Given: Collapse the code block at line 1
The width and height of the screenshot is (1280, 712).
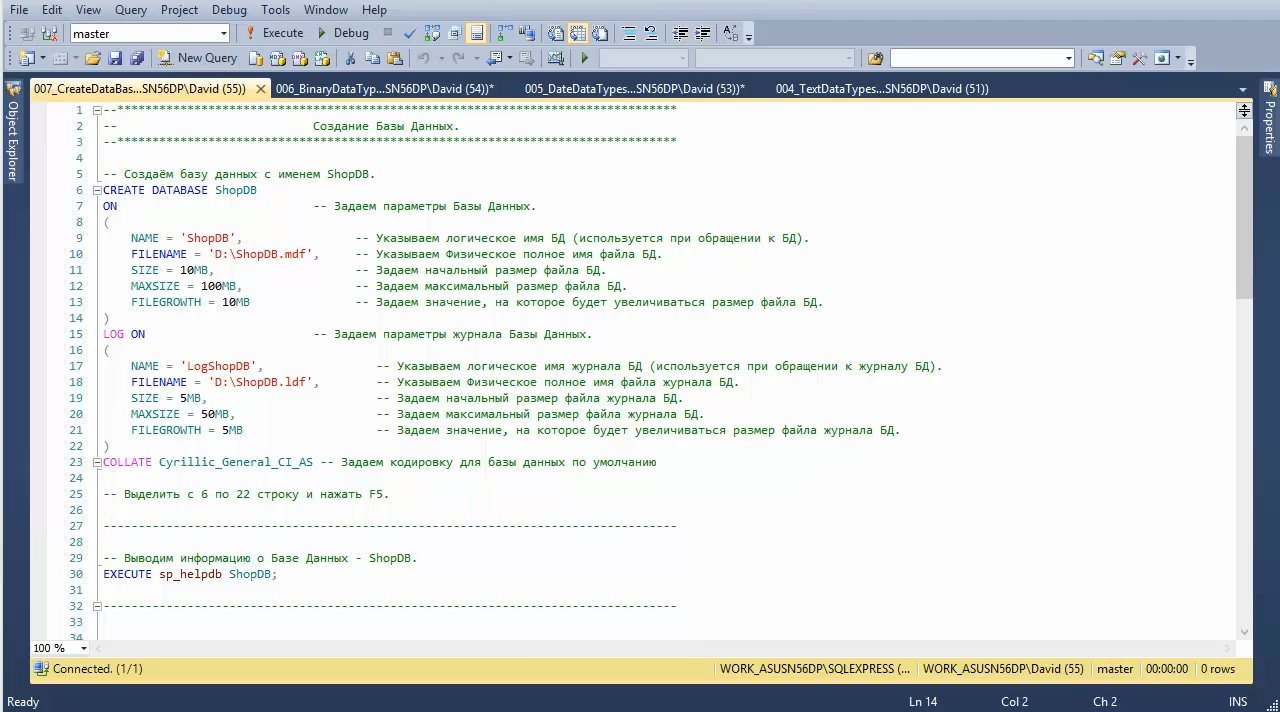Looking at the screenshot, I should (x=97, y=110).
